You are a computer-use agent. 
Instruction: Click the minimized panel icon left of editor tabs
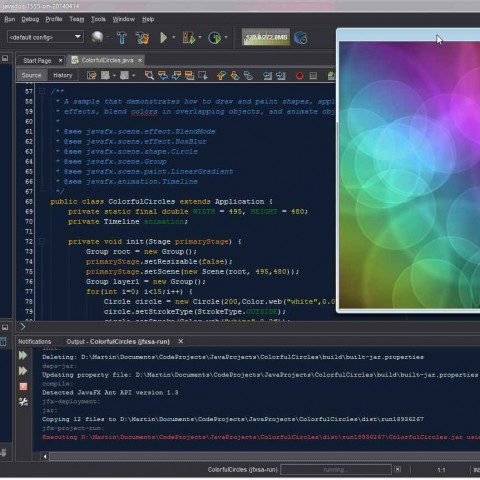[5, 58]
